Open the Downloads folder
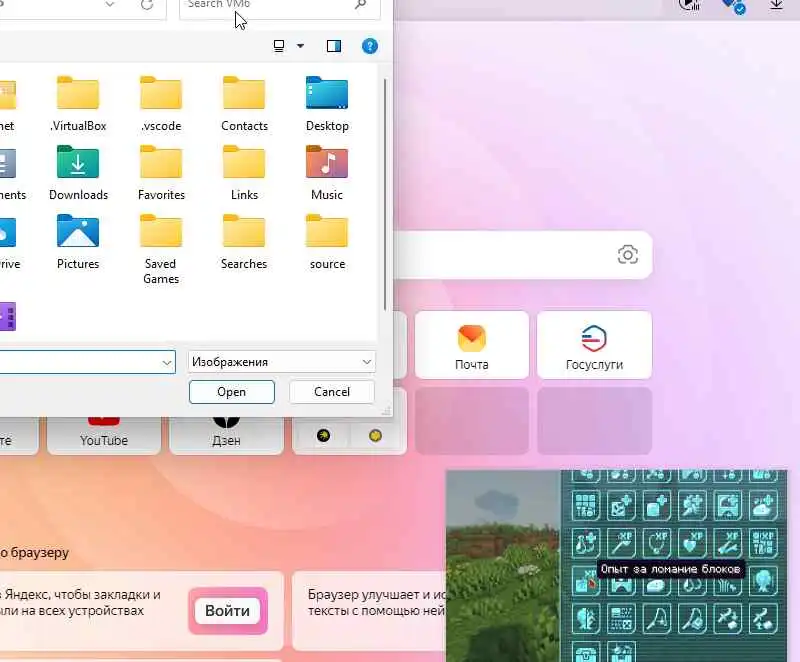800x662 pixels. 78,173
